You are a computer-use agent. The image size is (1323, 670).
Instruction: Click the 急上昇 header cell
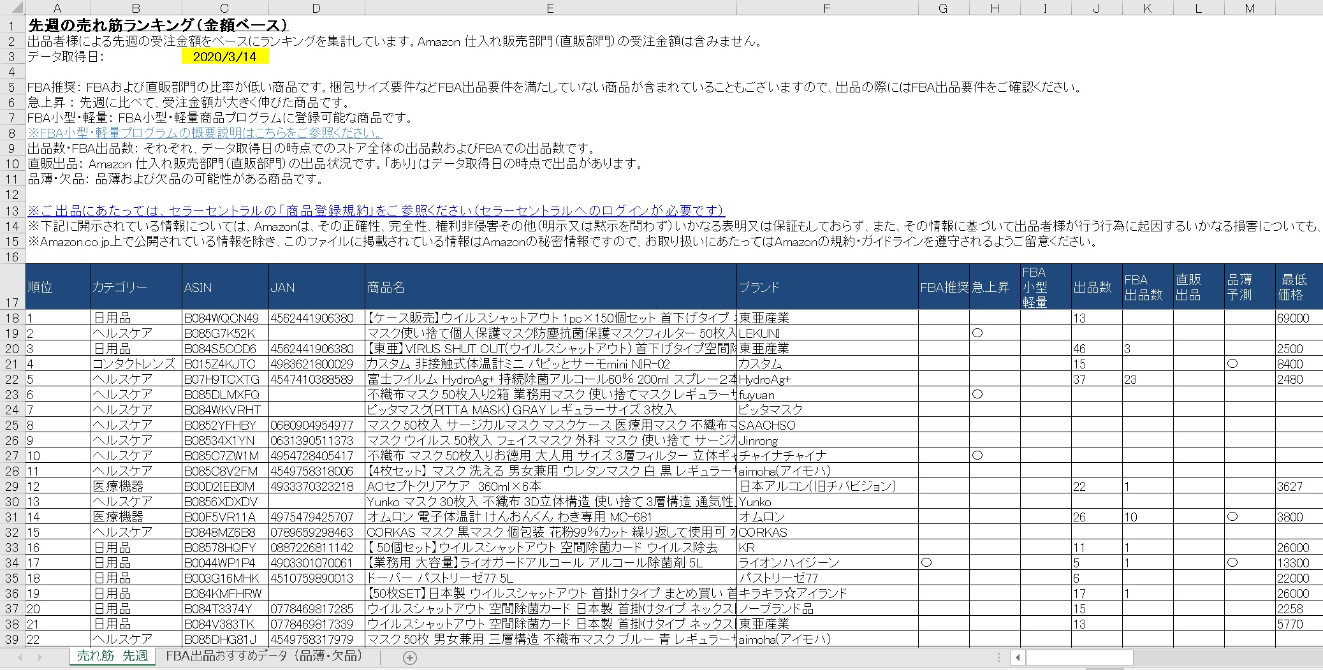point(994,287)
